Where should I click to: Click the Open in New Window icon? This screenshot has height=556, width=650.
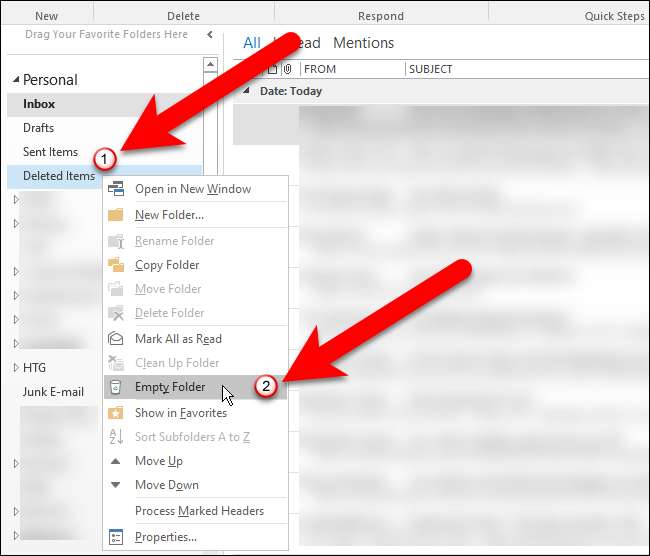click(116, 189)
